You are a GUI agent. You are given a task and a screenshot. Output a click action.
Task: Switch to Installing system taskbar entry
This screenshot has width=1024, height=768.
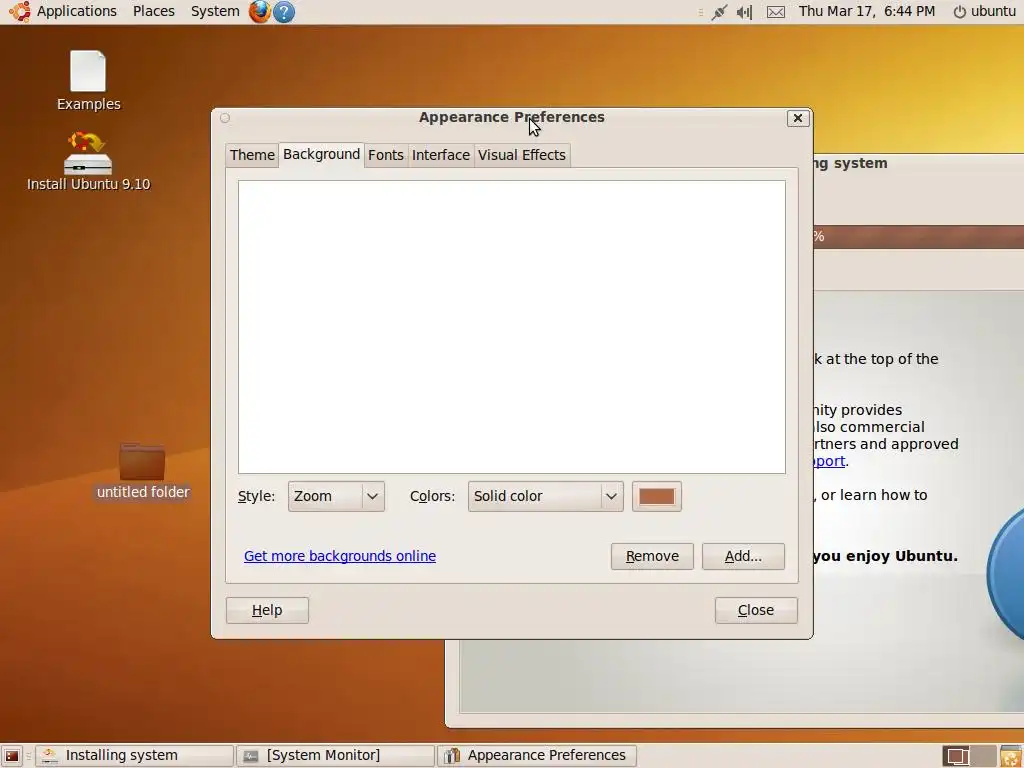[134, 756]
